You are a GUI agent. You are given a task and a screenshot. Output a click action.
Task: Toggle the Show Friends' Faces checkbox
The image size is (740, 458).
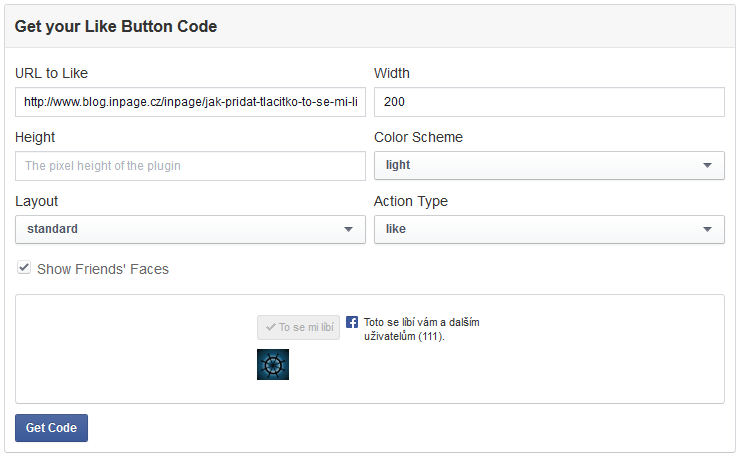point(24,268)
